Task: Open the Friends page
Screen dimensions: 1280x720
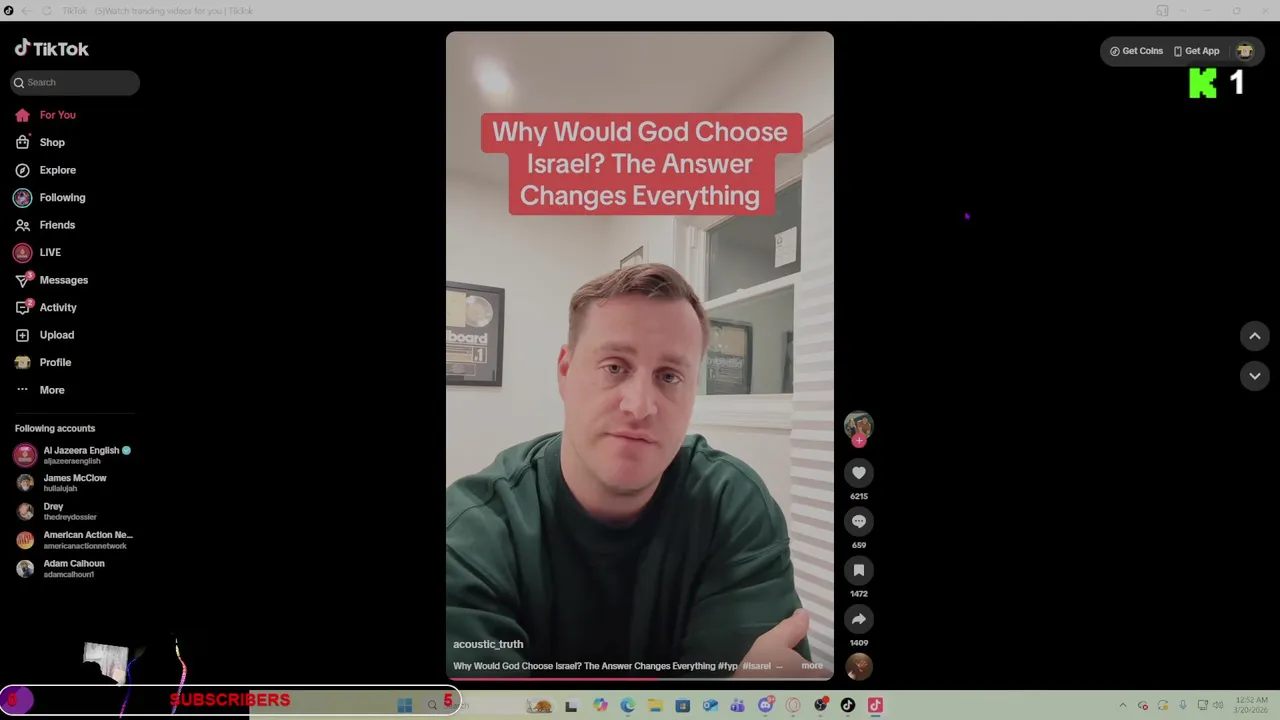Action: 46,225
